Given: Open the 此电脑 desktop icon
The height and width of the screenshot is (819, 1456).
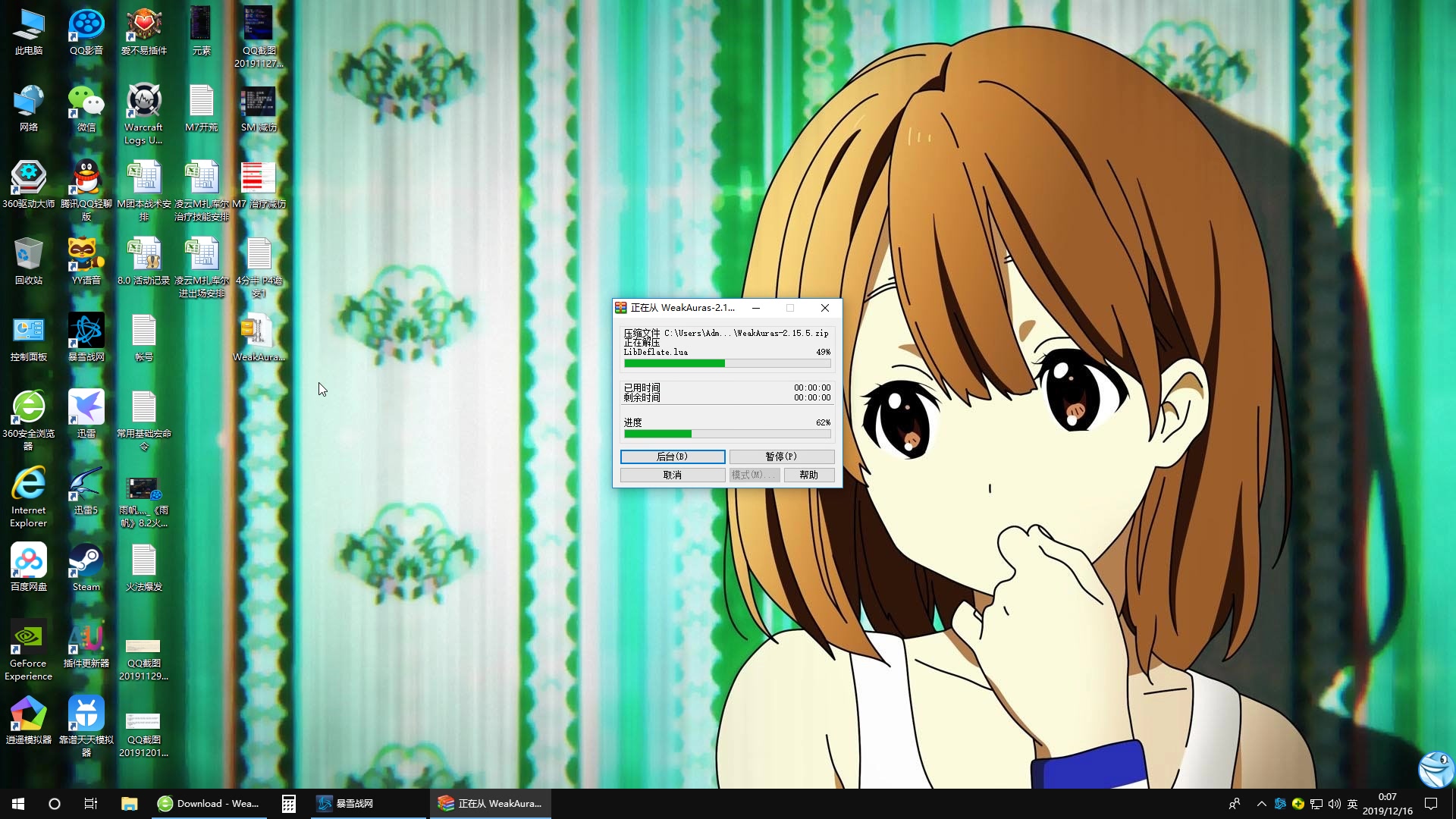Looking at the screenshot, I should click(29, 32).
